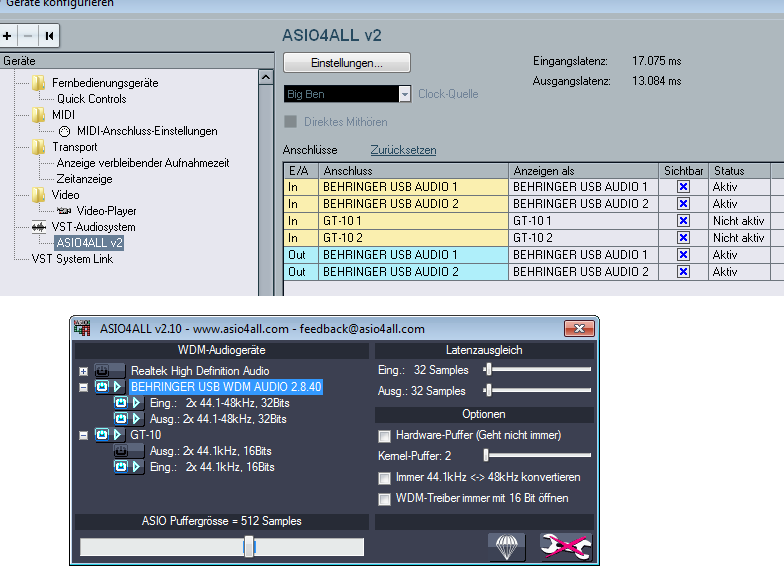This screenshot has height=578, width=784.
Task: Toggle power icon for Behringer Eing. 44.1-48kHz
Action: (121, 402)
